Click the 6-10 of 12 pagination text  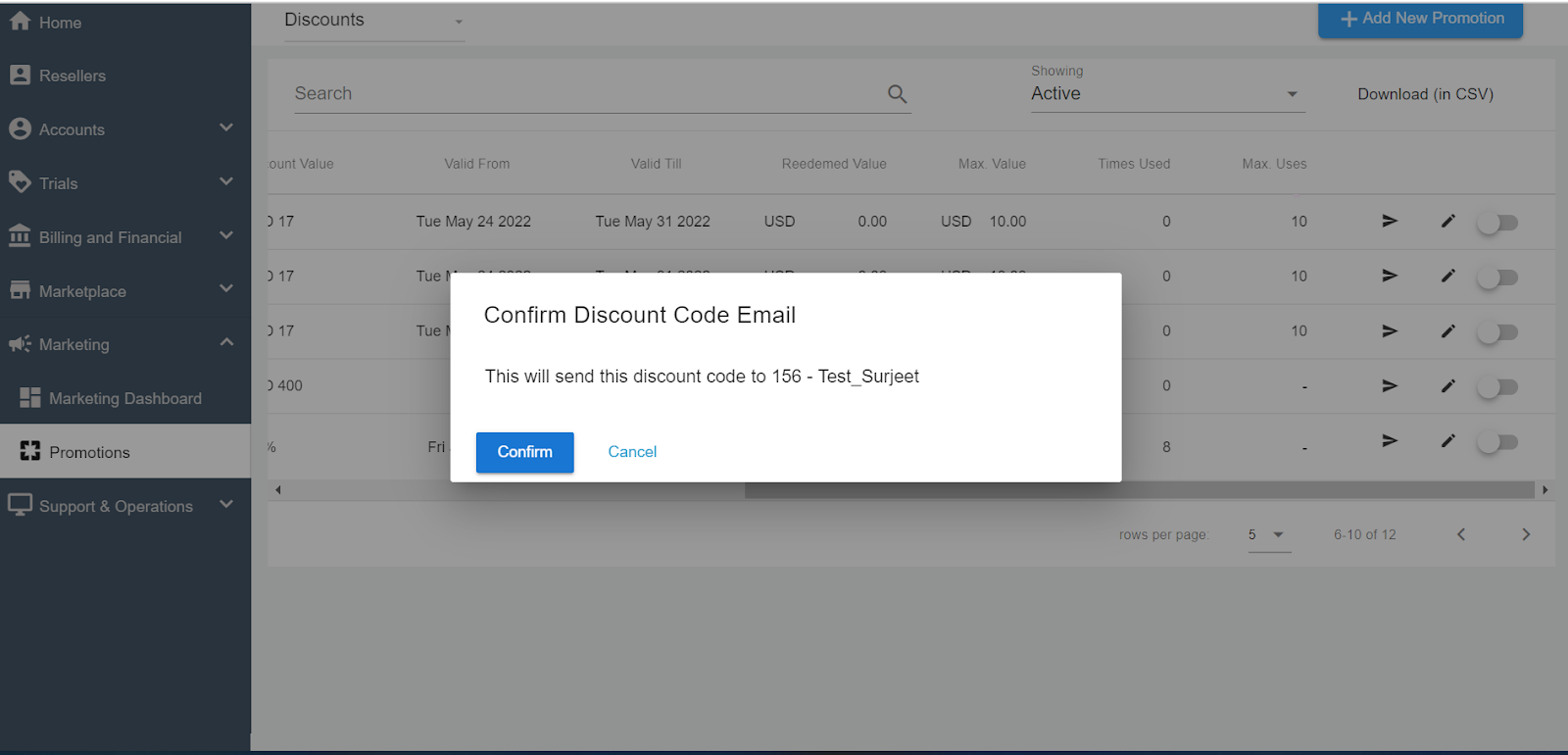click(x=1364, y=534)
